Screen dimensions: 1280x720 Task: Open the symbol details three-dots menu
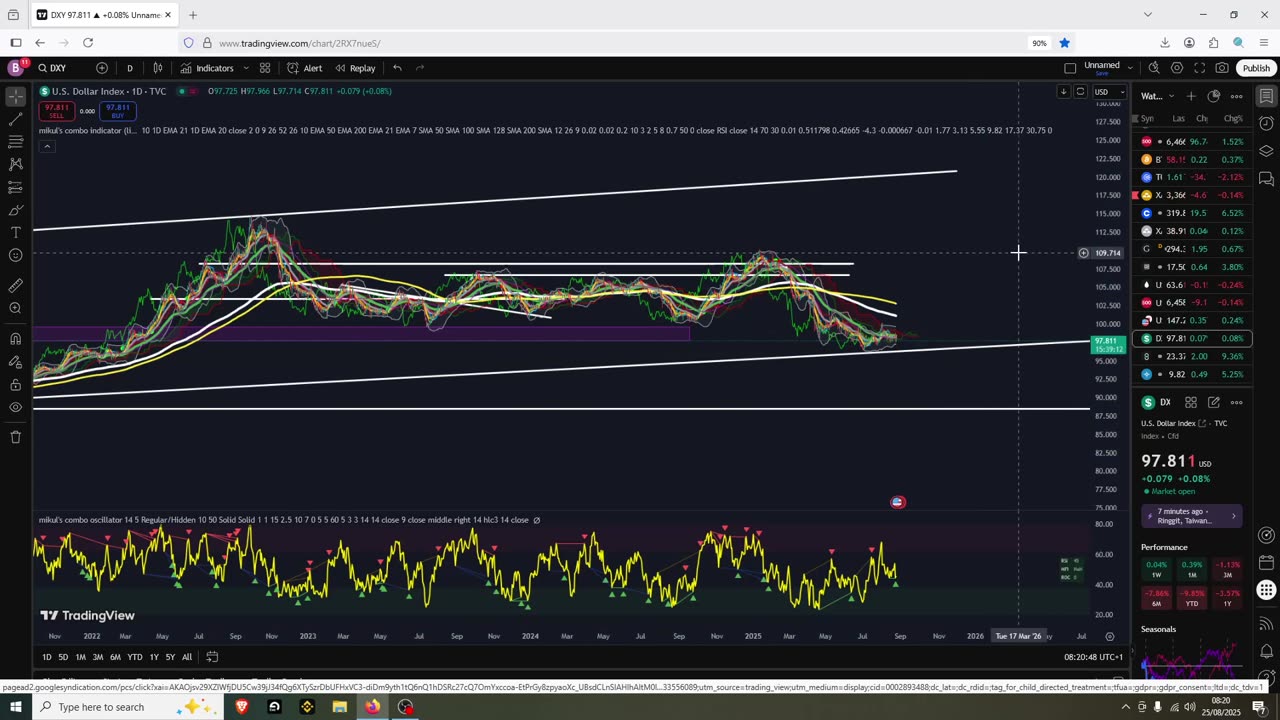[x=1237, y=402]
